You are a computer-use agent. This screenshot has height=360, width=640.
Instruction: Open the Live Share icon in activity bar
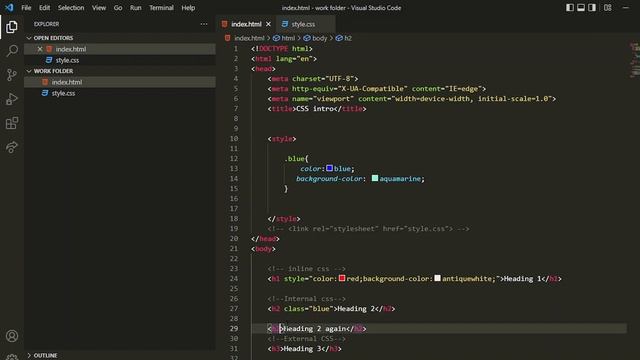point(12,147)
